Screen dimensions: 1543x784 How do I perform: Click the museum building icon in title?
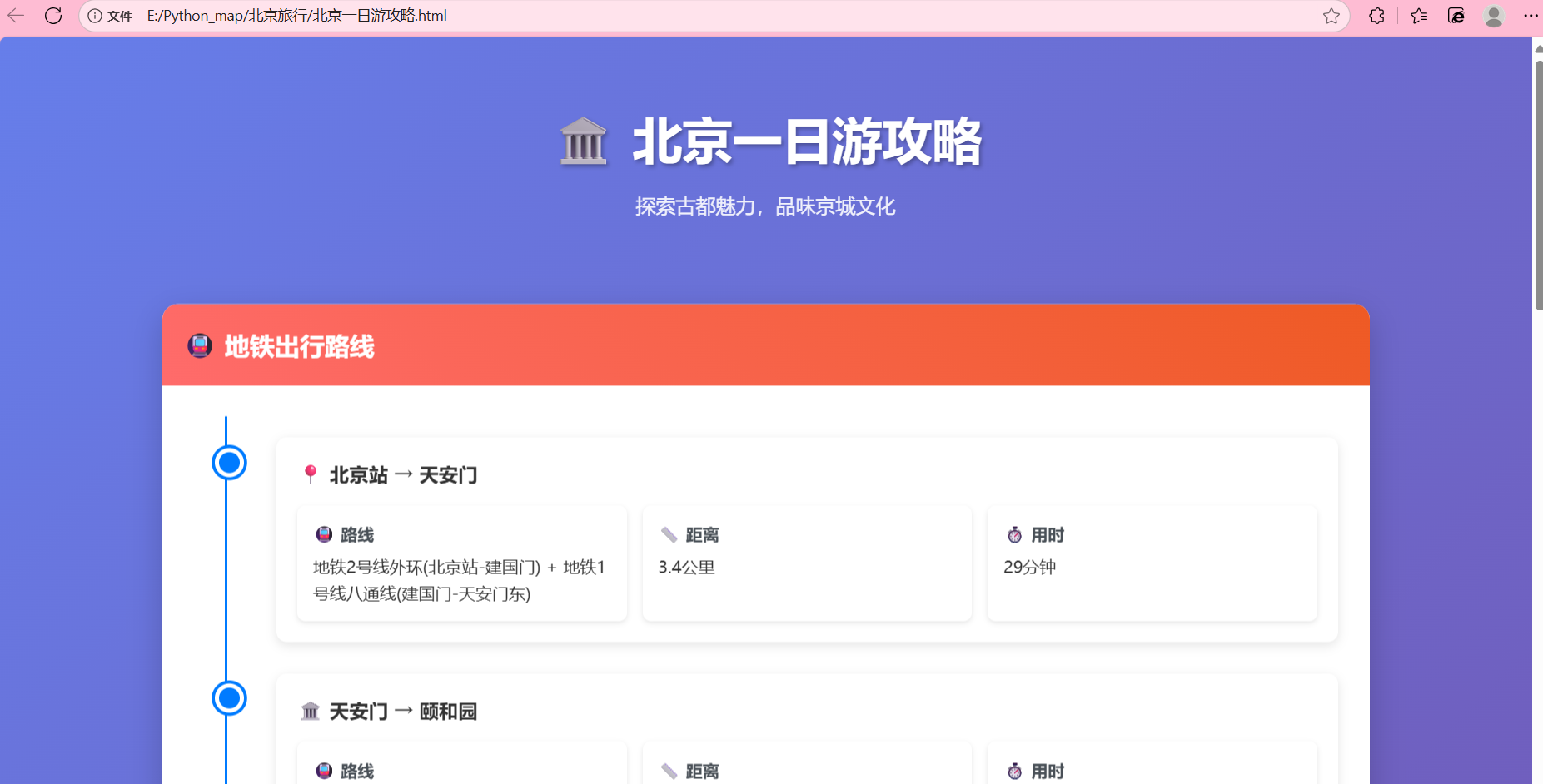(x=583, y=141)
